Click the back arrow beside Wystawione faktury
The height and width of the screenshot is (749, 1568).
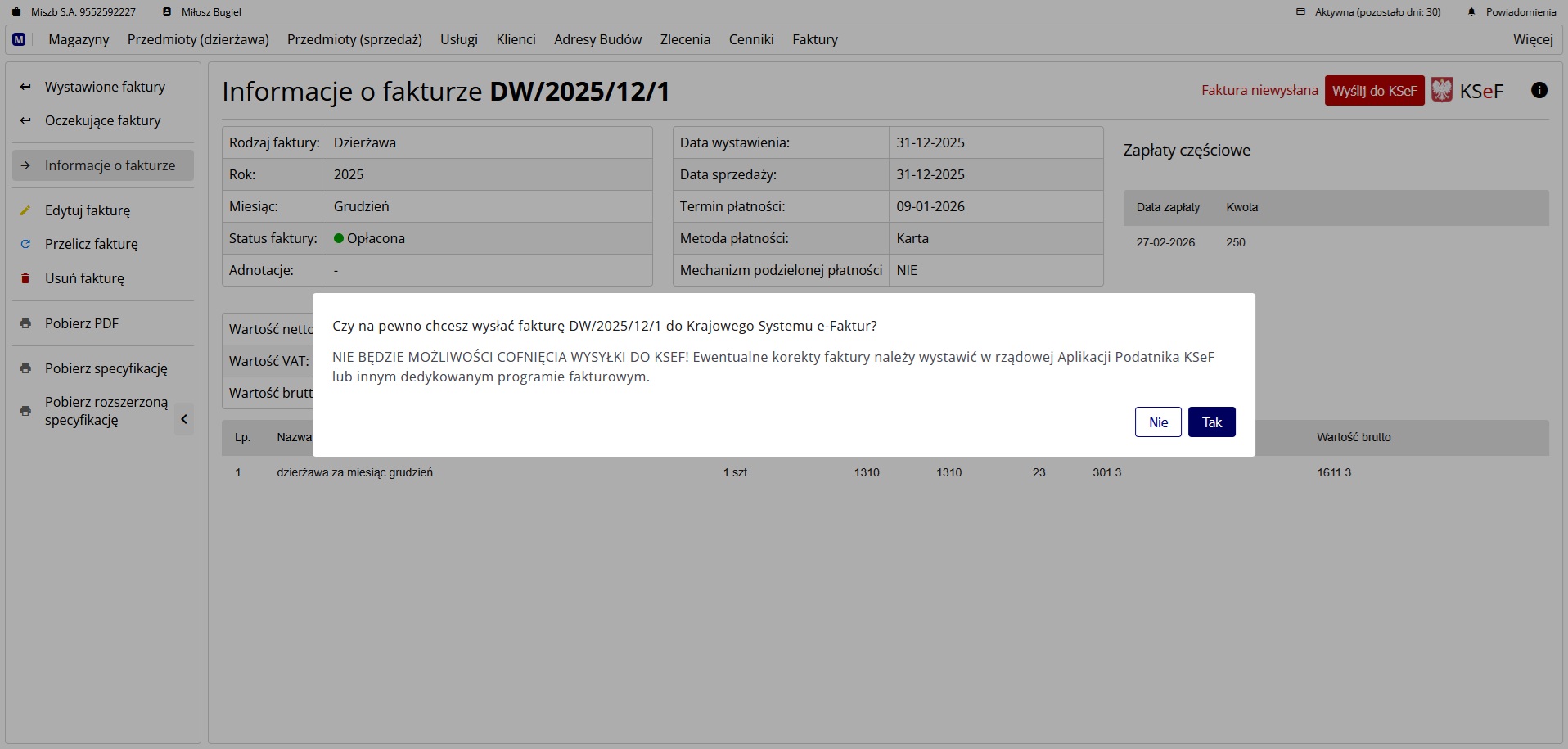(25, 87)
